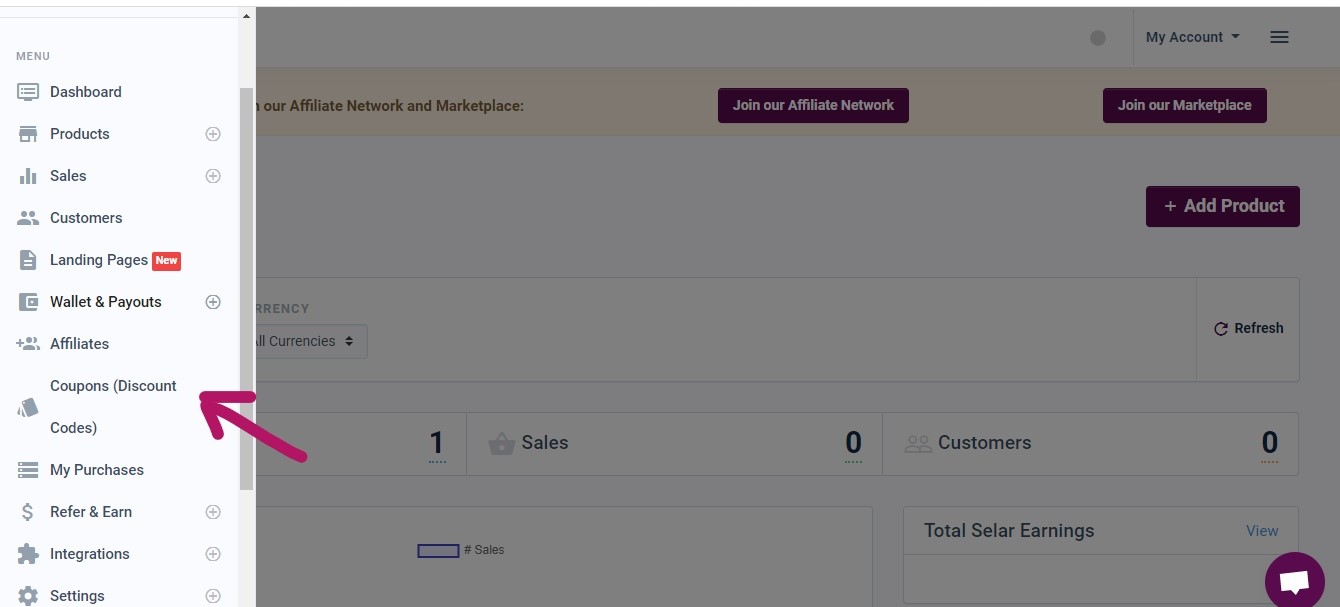Click the Coupons discount-codes icon

tap(27, 407)
